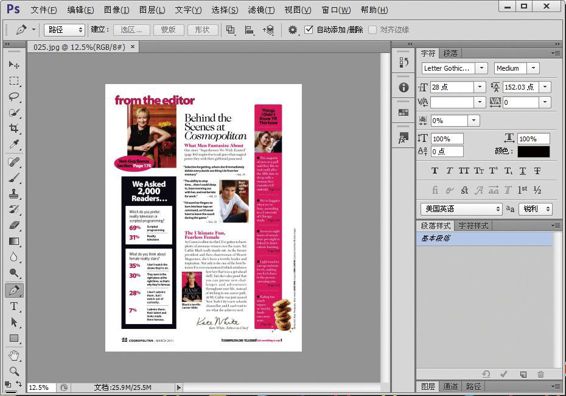Select the Clone Stamp tool
Viewport: 566px width, 396px height.
14,193
